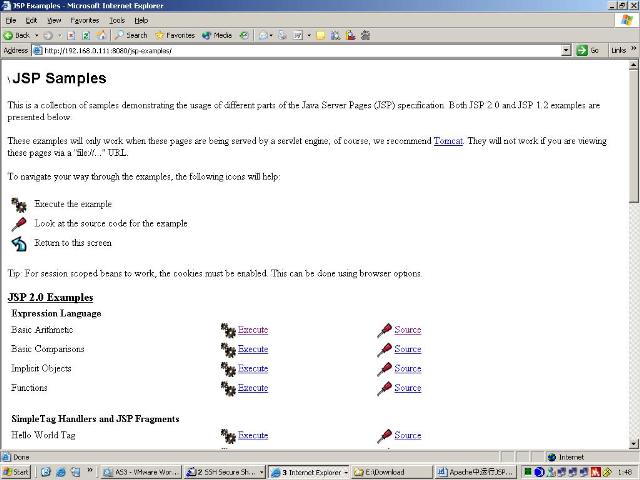
Task: Click the screwdriver icon beside Look at the source
Action: tap(19, 224)
